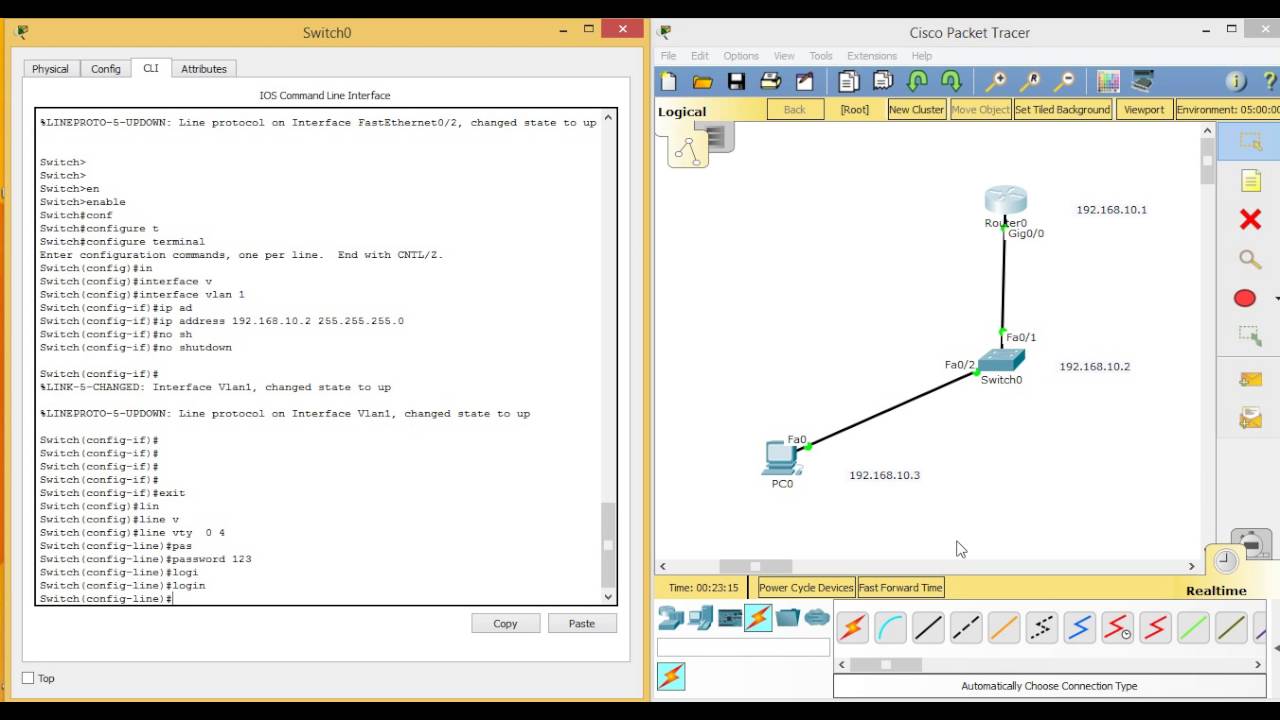The height and width of the screenshot is (720, 1280).
Task: Click Fast Forward Time button
Action: (x=901, y=588)
